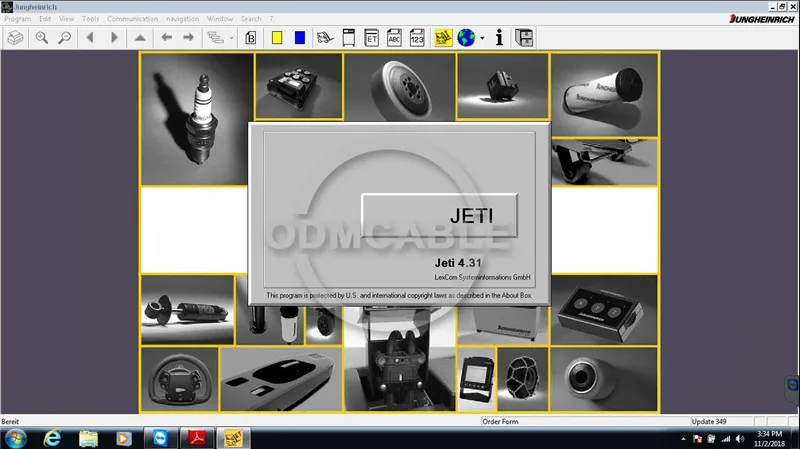Select the blue square swatch

pyautogui.click(x=300, y=38)
